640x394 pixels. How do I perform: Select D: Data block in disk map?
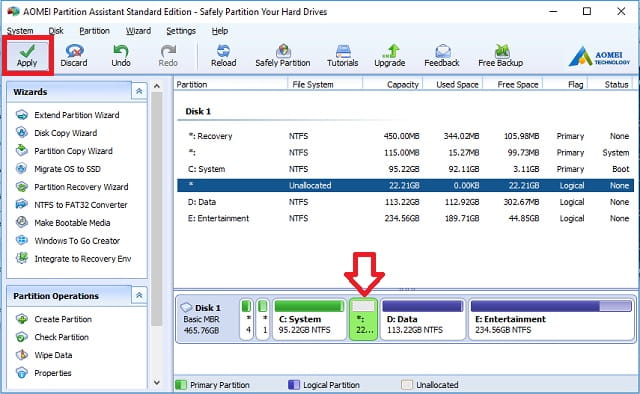tap(423, 319)
